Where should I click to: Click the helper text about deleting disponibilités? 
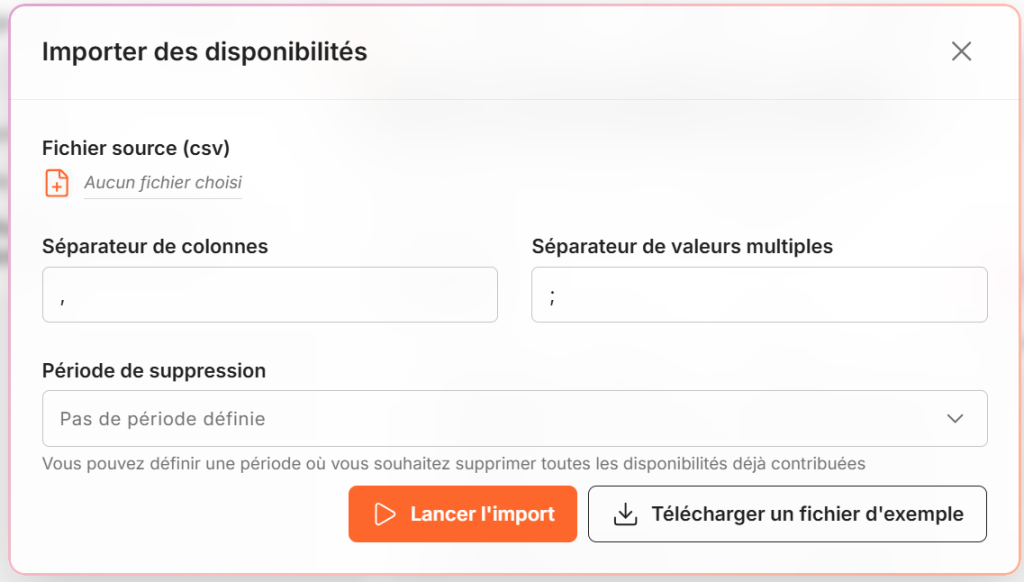point(454,464)
